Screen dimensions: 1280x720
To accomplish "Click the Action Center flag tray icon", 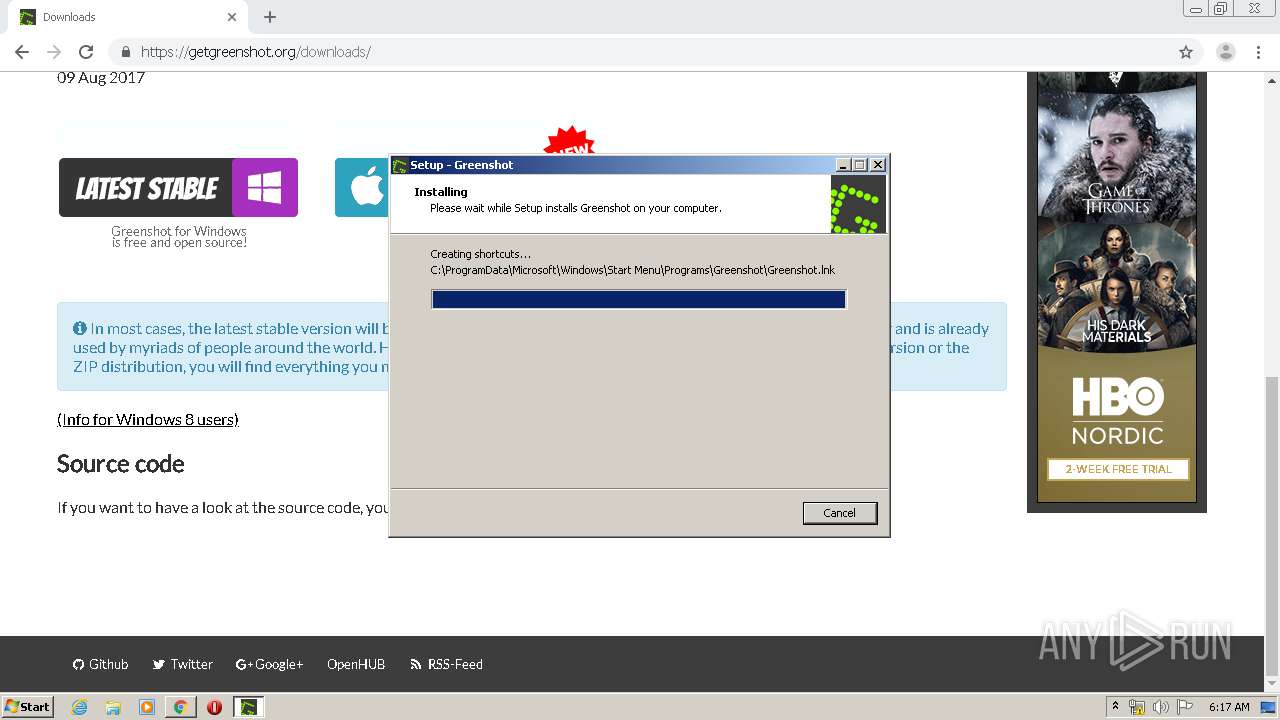I will [1185, 707].
